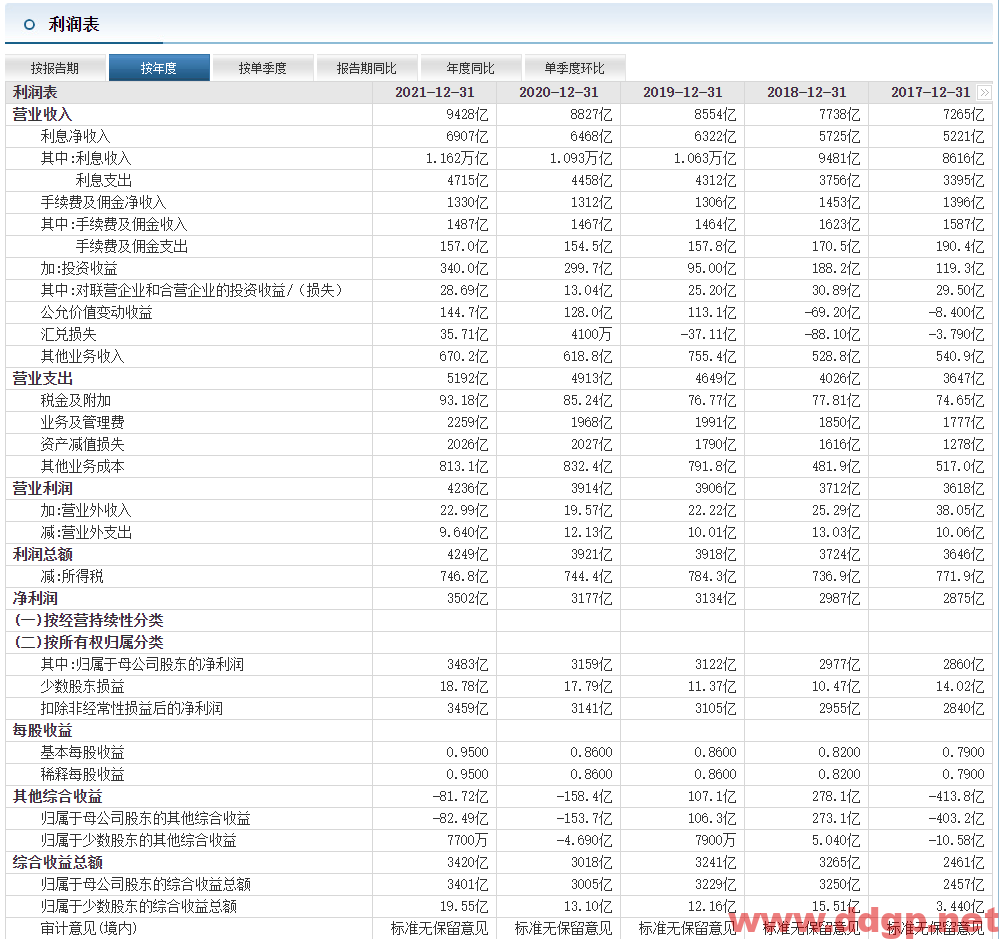Click the 加:投资收益 row label
This screenshot has width=999, height=939.
coord(79,269)
